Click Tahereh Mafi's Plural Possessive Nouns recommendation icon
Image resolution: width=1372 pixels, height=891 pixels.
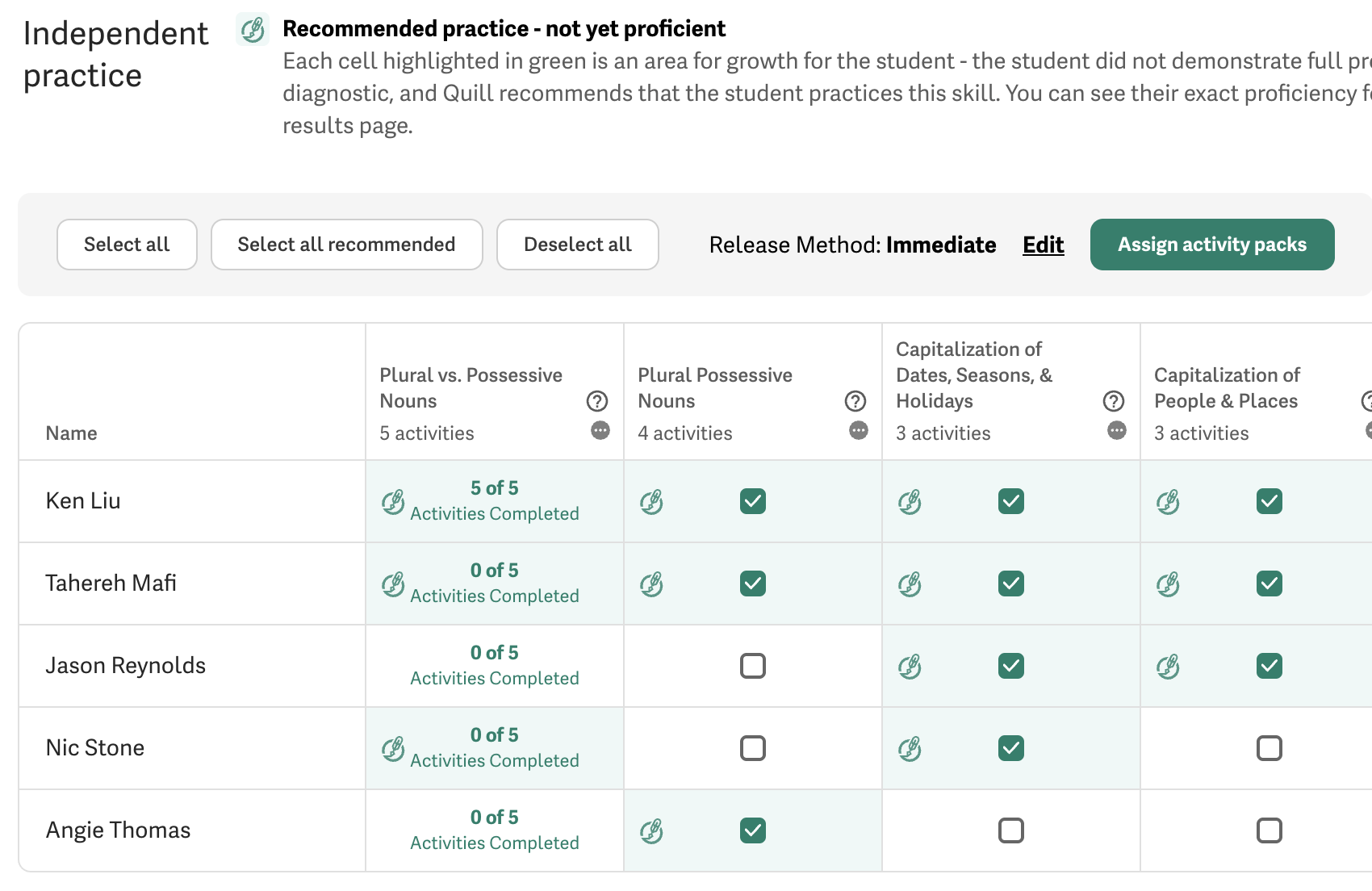pyautogui.click(x=651, y=584)
